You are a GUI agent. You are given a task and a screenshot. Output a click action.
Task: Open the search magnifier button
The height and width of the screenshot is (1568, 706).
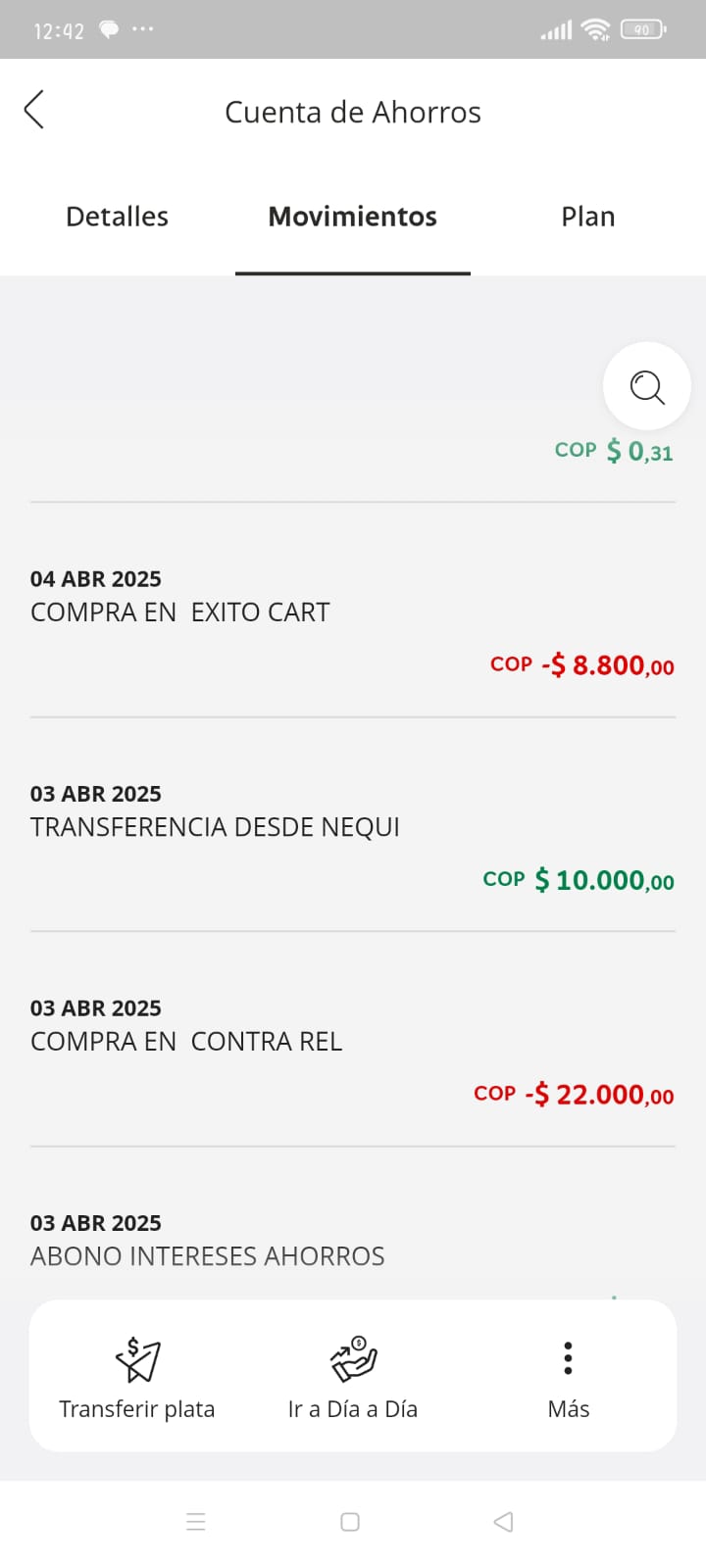click(x=646, y=386)
